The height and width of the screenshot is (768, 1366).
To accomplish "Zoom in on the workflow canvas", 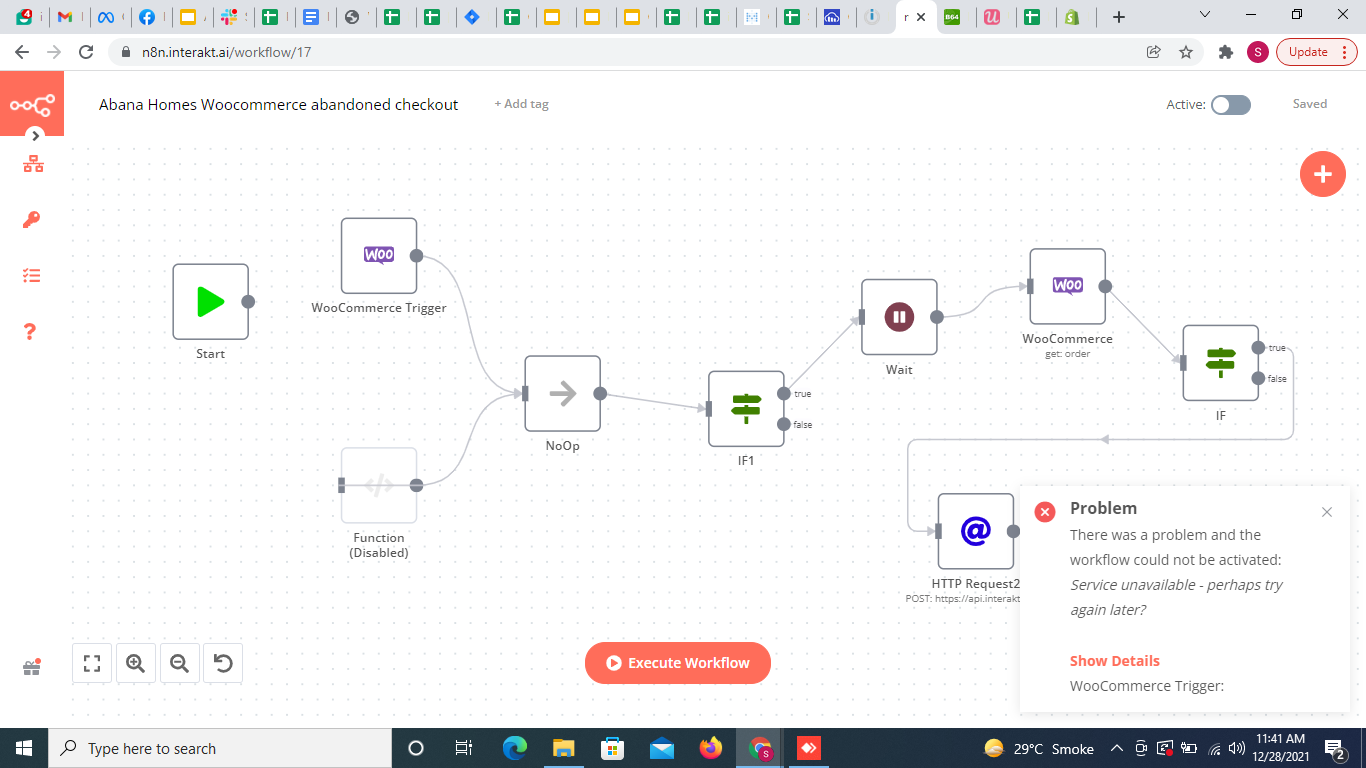I will click(136, 663).
